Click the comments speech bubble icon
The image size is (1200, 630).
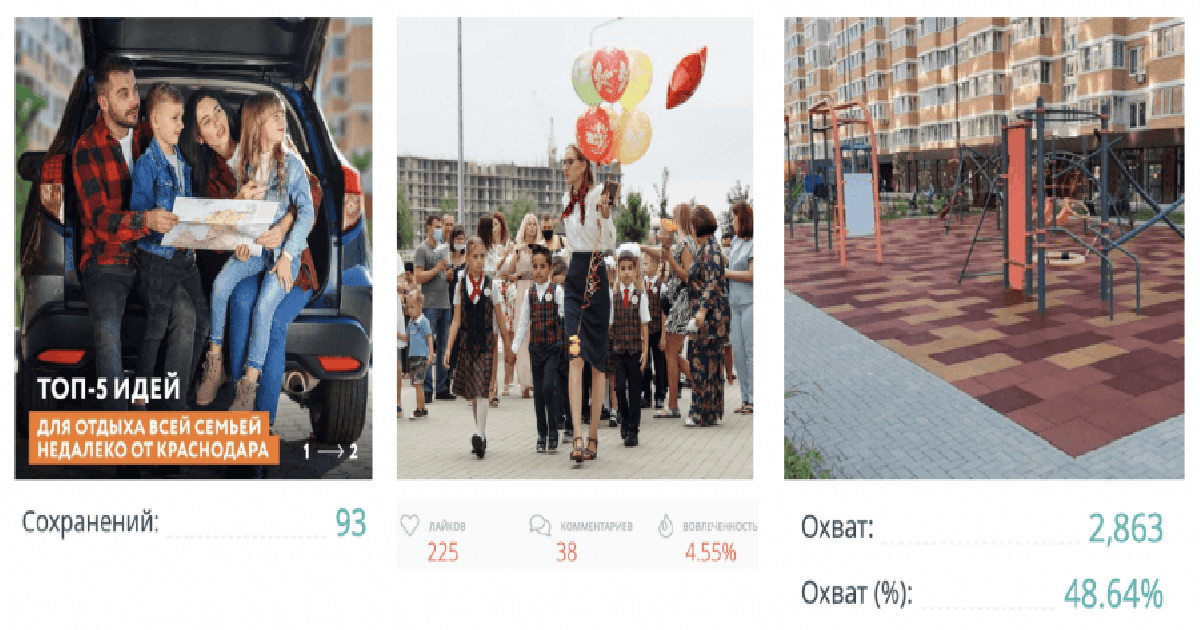(x=540, y=526)
